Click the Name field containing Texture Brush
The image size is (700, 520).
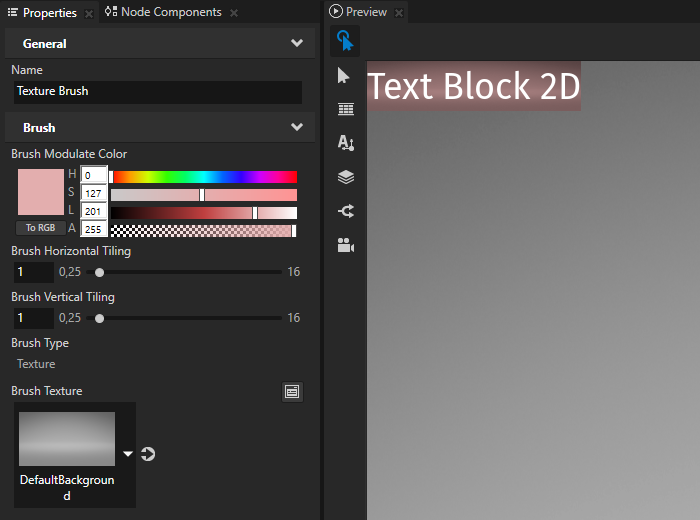[x=156, y=91]
